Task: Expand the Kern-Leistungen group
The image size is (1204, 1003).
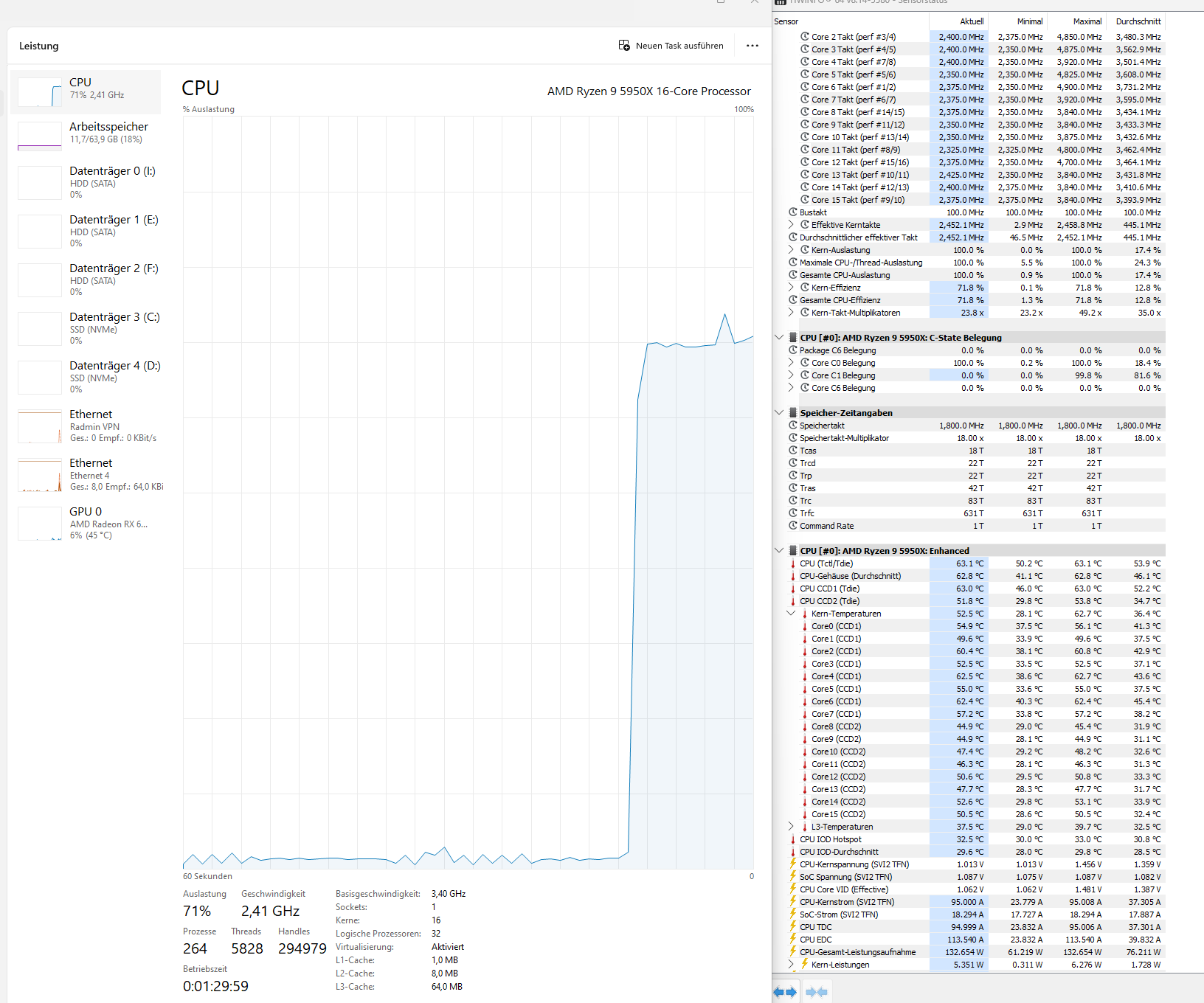Action: 791,965
